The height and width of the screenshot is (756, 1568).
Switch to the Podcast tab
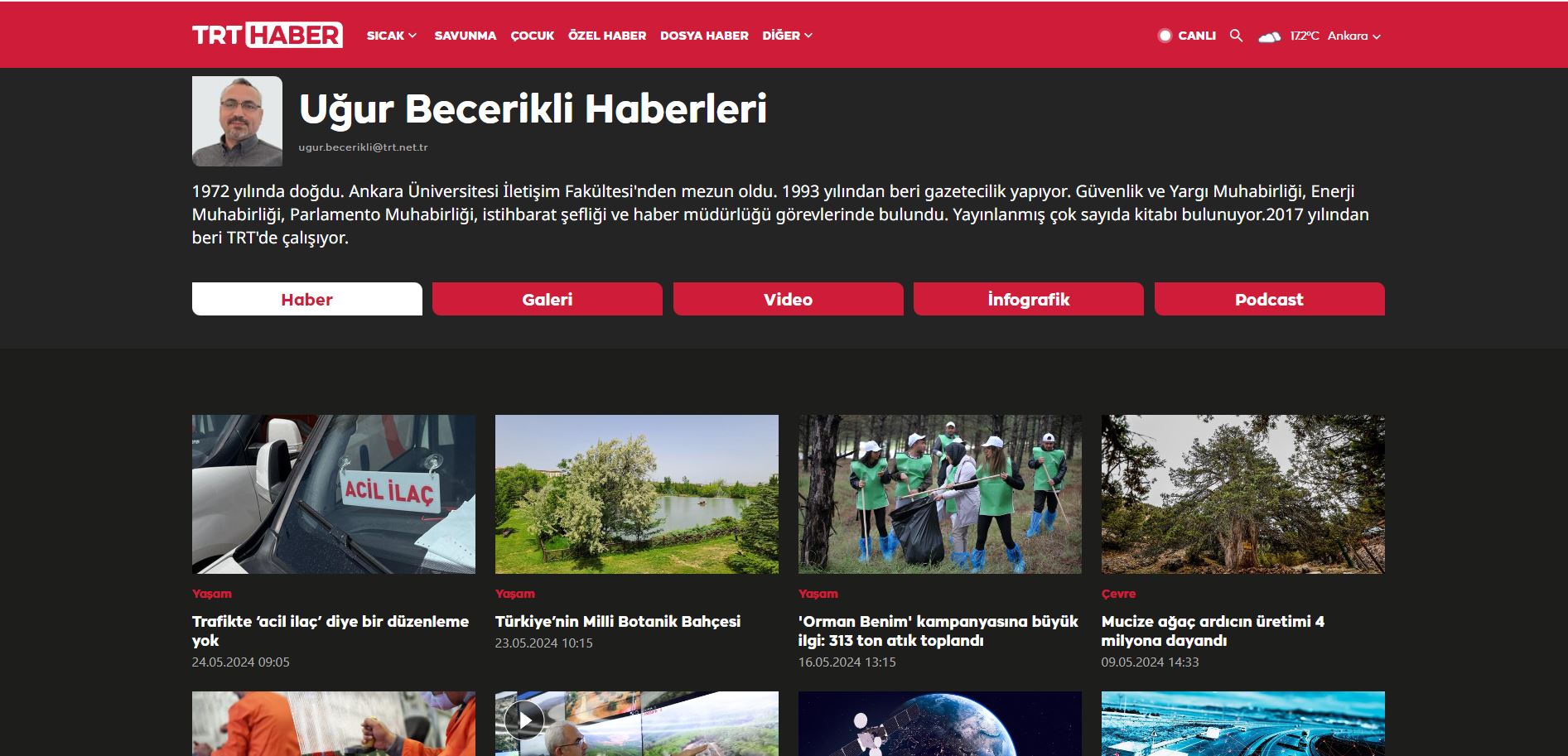(1269, 299)
